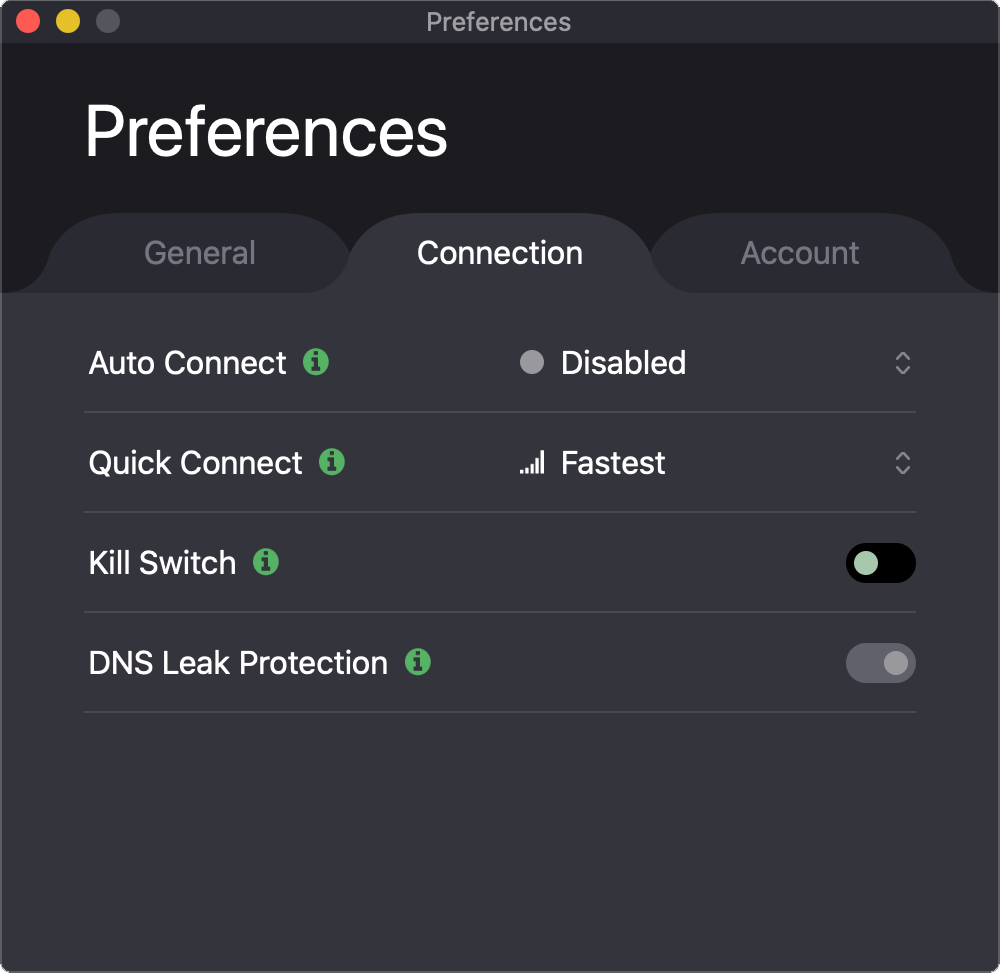
Task: Click the Auto Connect info icon
Action: [316, 362]
